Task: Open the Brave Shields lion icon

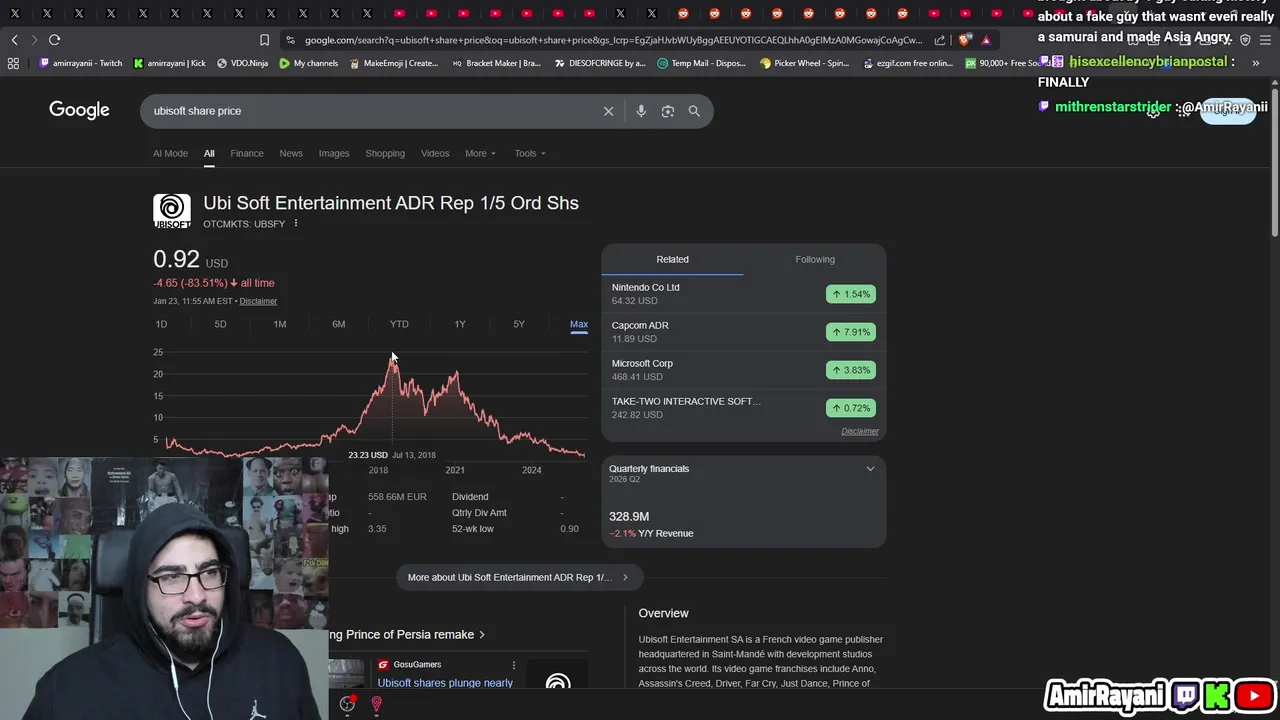Action: pyautogui.click(x=964, y=40)
